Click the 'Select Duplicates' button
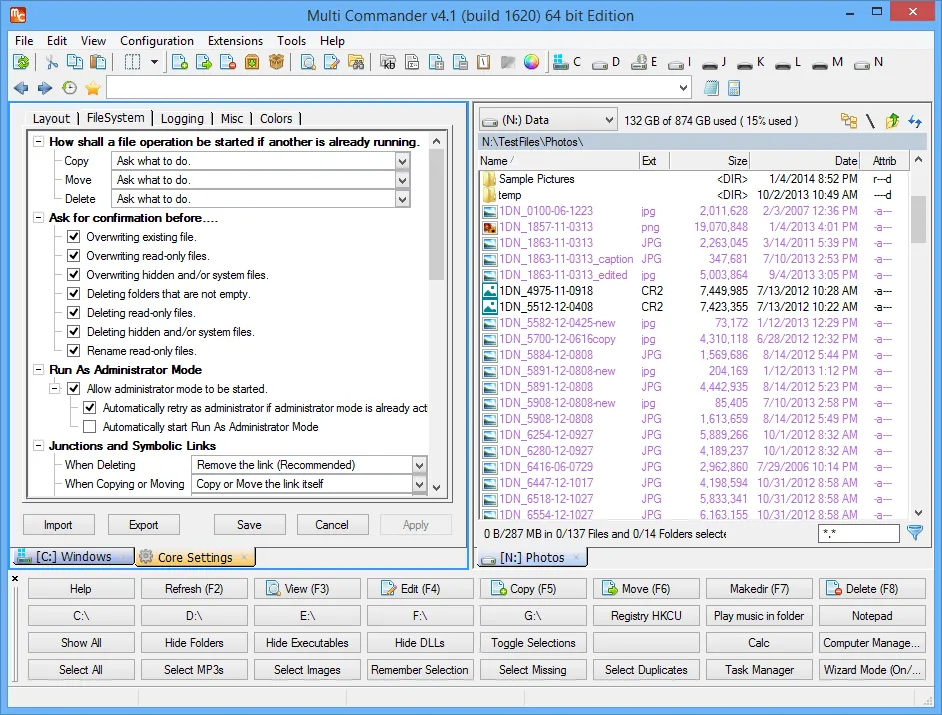Screen dimensions: 942x715 (646, 669)
